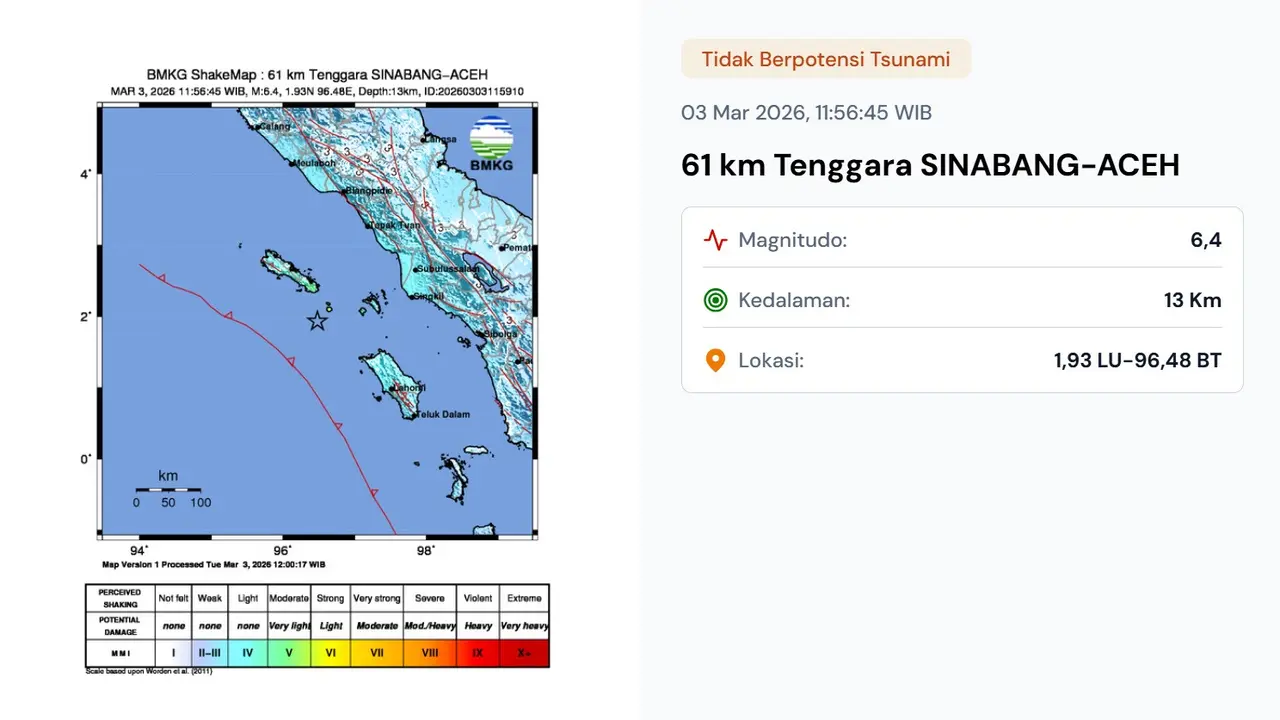This screenshot has height=720, width=1280.
Task: Click the MMI 'VIII' orange legend swatch
Action: (430, 653)
